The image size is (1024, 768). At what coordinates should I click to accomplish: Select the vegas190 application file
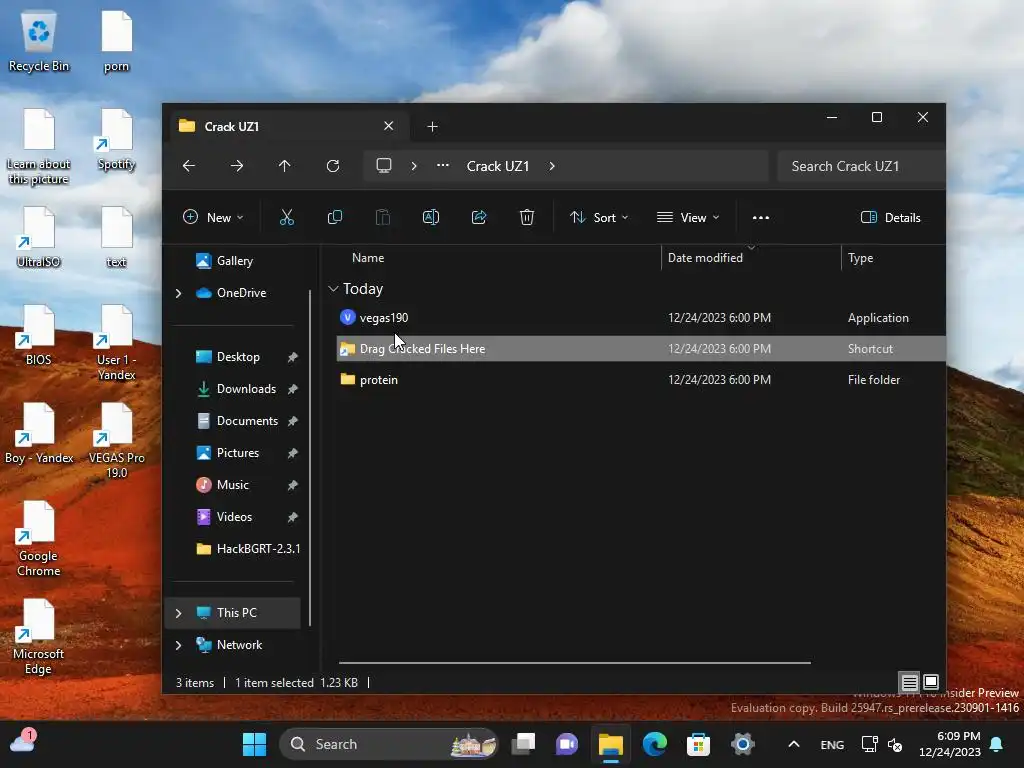641,318
